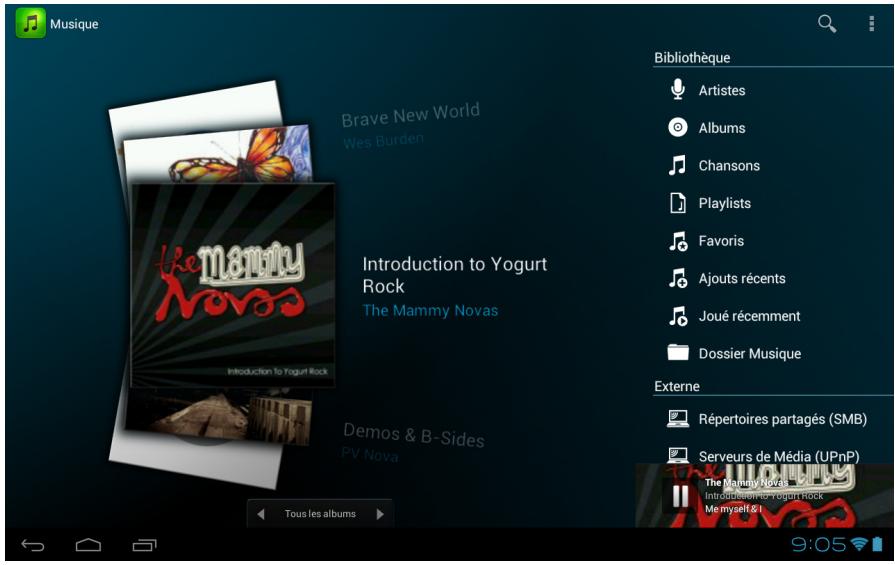Click the Wes Burden artist name
The width and height of the screenshot is (895, 565).
(x=383, y=140)
